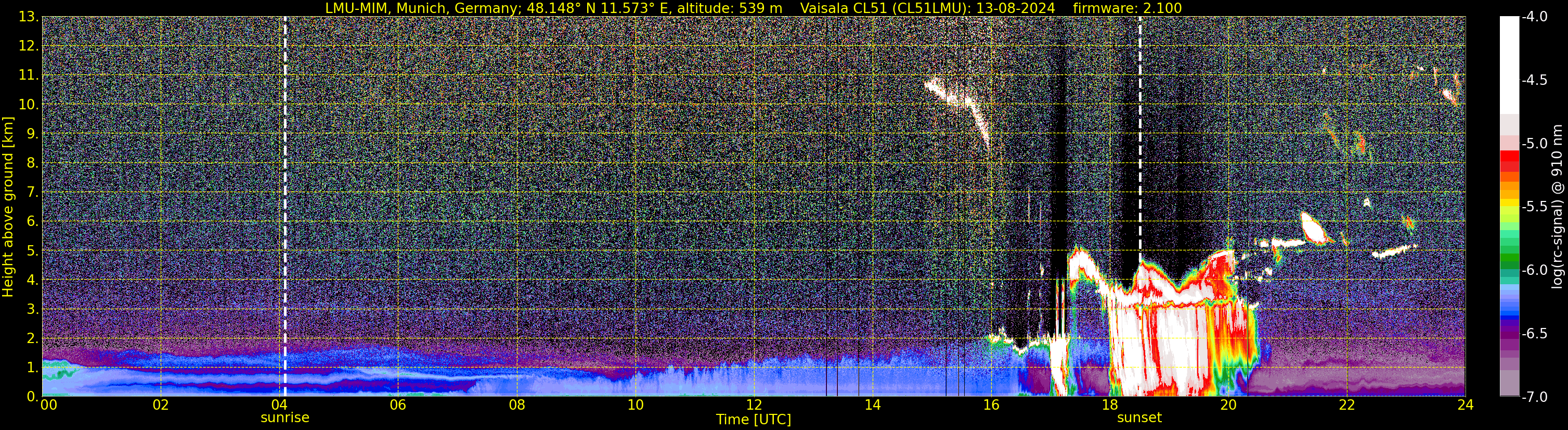Click the dashed sunrise line near 04 UTC
This screenshot has width=1568, height=430.
click(x=285, y=206)
